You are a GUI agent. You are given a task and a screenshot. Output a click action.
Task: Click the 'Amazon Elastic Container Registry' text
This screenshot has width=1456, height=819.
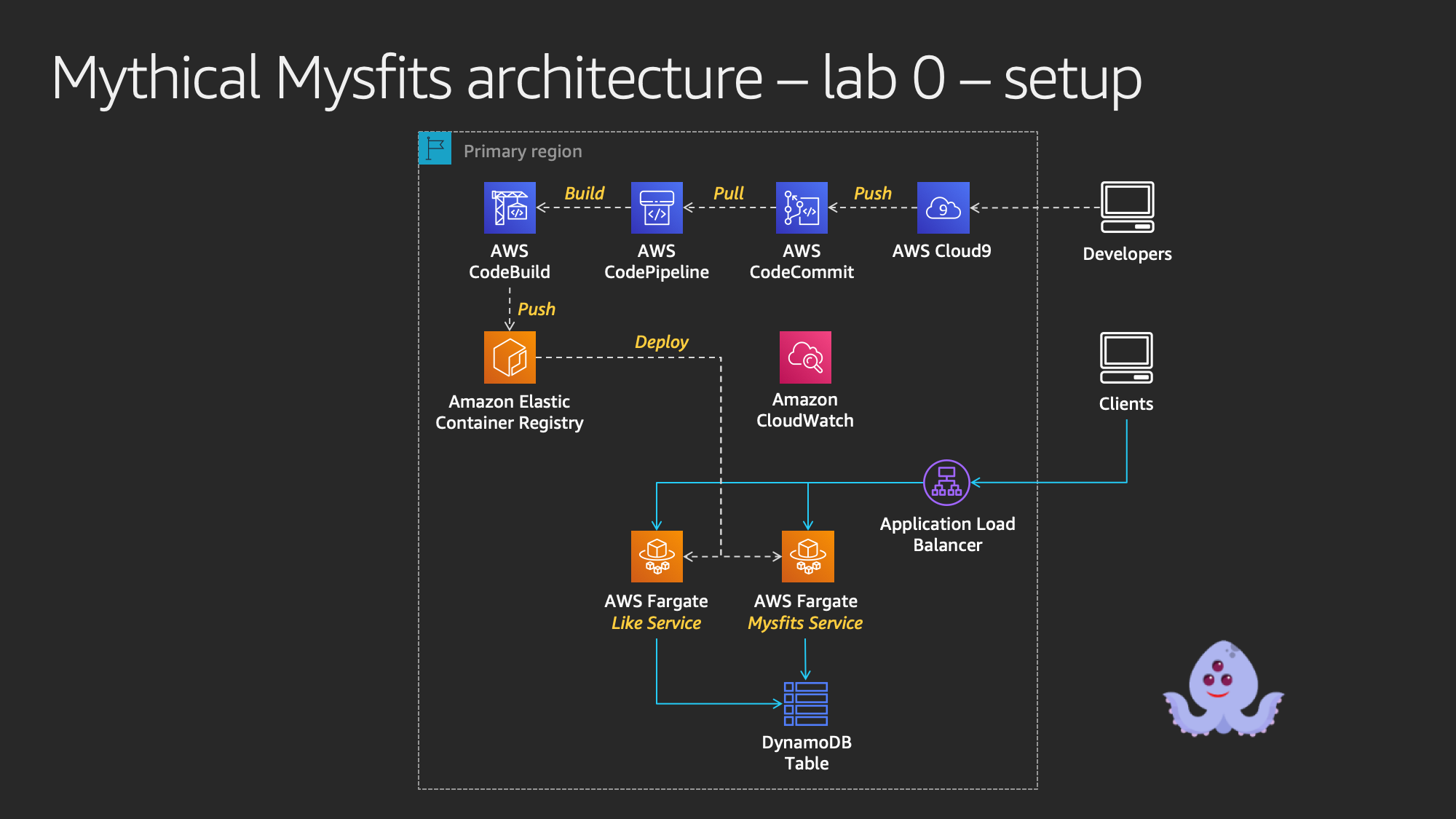click(x=510, y=412)
